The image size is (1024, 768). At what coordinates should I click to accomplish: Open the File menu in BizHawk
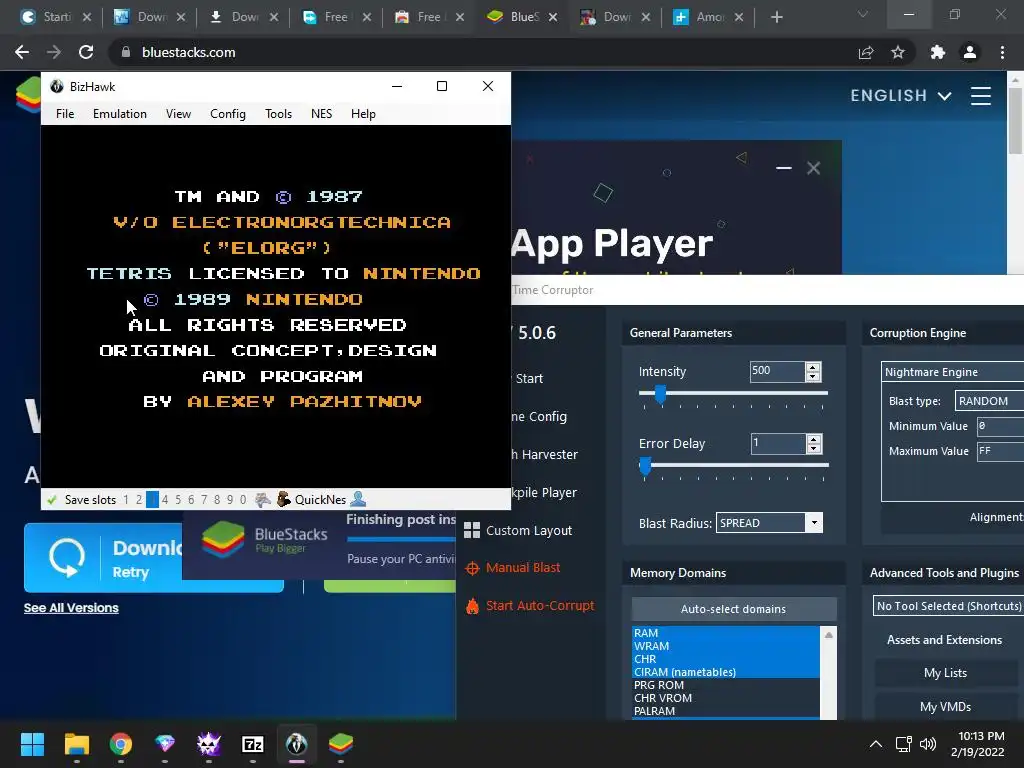point(65,114)
